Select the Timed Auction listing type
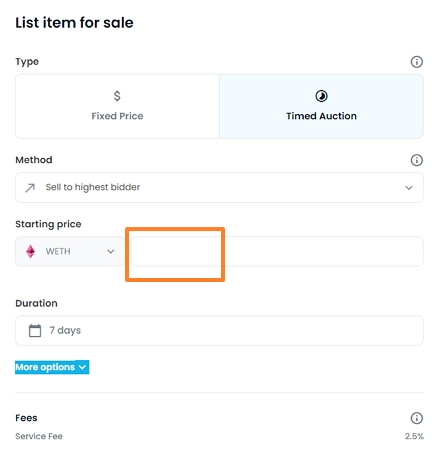446x452 pixels. pos(321,106)
